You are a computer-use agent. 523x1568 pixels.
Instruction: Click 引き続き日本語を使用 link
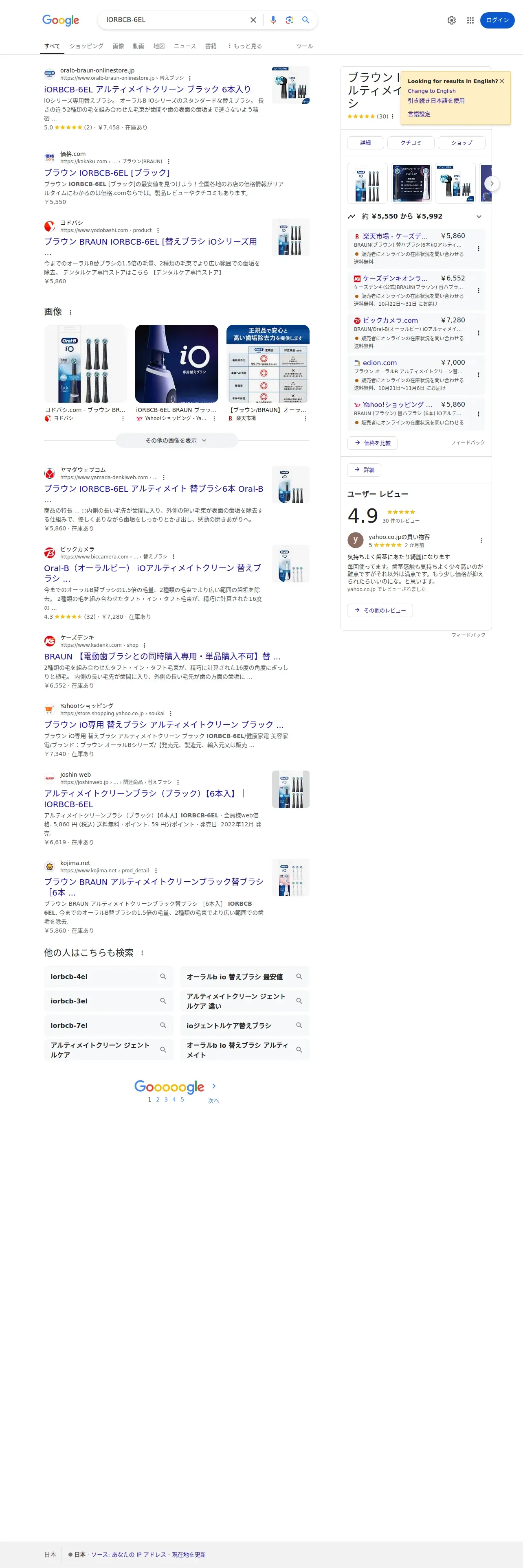436,101
